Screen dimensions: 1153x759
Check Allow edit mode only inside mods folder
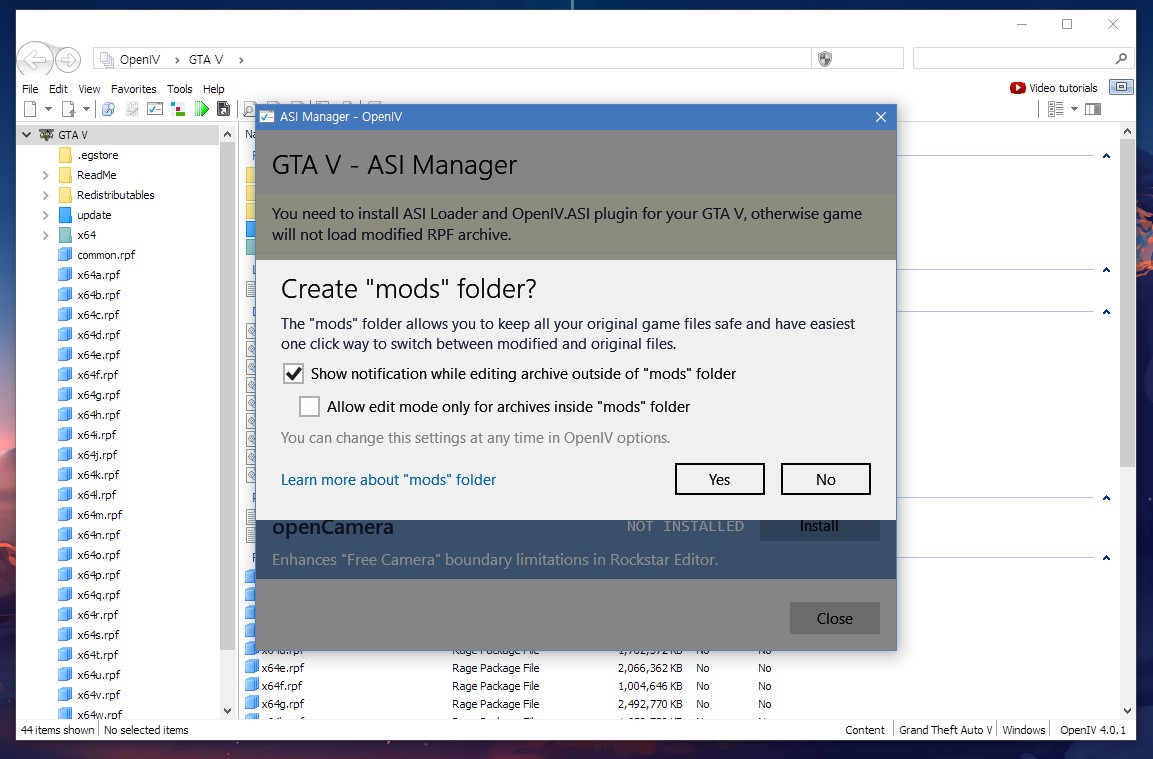pyautogui.click(x=310, y=407)
